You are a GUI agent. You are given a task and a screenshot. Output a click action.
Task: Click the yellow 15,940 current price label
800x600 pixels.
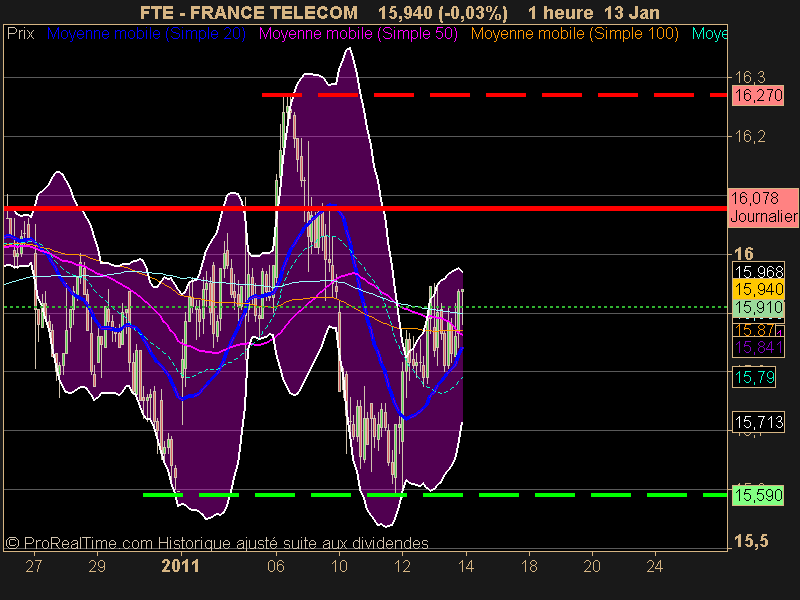[x=759, y=289]
